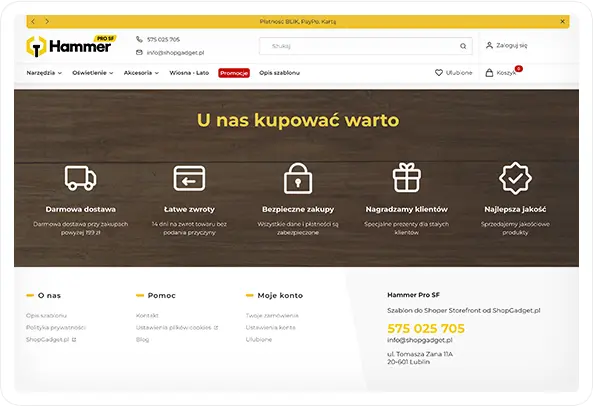Open the red Promocje menu item
The height and width of the screenshot is (406, 593).
234,73
